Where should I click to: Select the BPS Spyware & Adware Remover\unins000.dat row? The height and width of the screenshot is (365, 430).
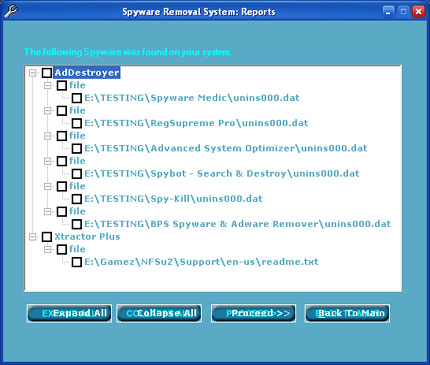238,224
